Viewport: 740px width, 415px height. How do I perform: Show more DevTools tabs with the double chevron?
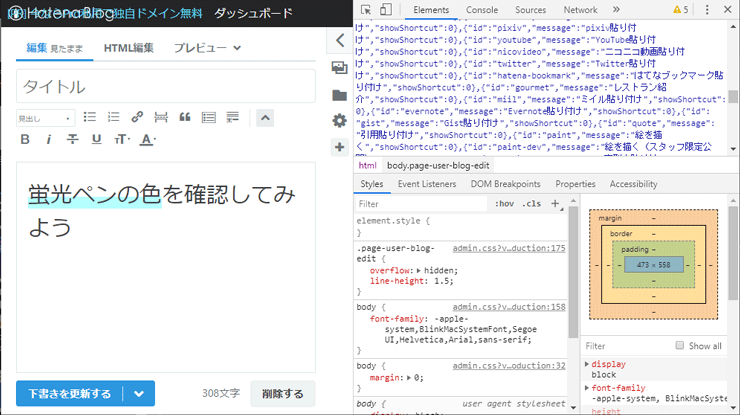(x=616, y=9)
